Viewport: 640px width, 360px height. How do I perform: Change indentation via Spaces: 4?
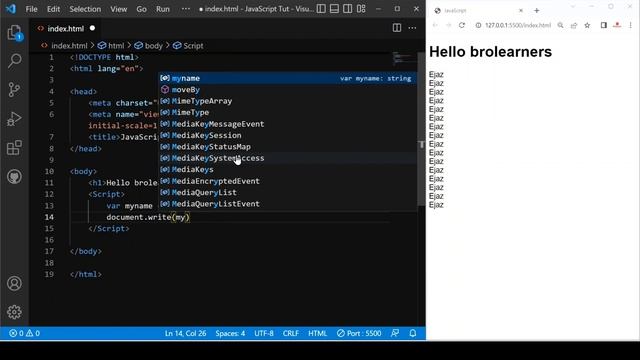(x=230, y=333)
